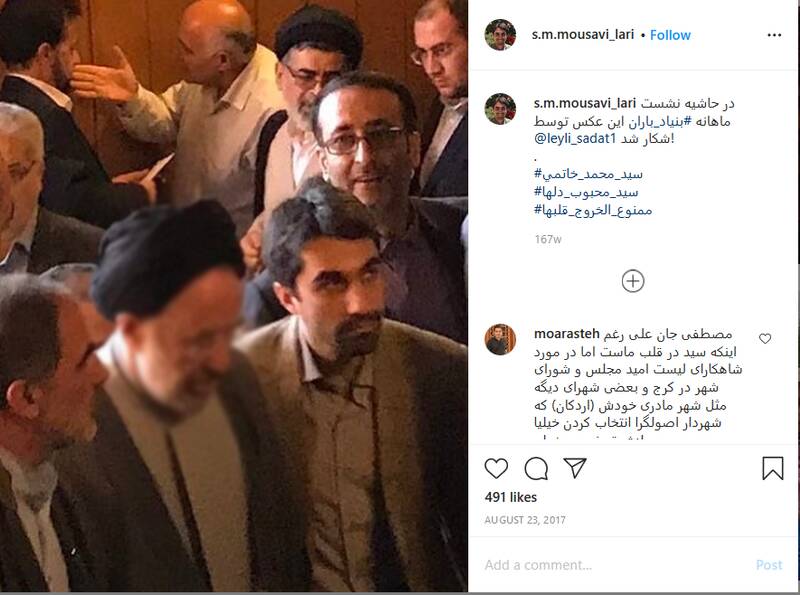
Task: Like the post with heart icon
Action: [x=496, y=468]
